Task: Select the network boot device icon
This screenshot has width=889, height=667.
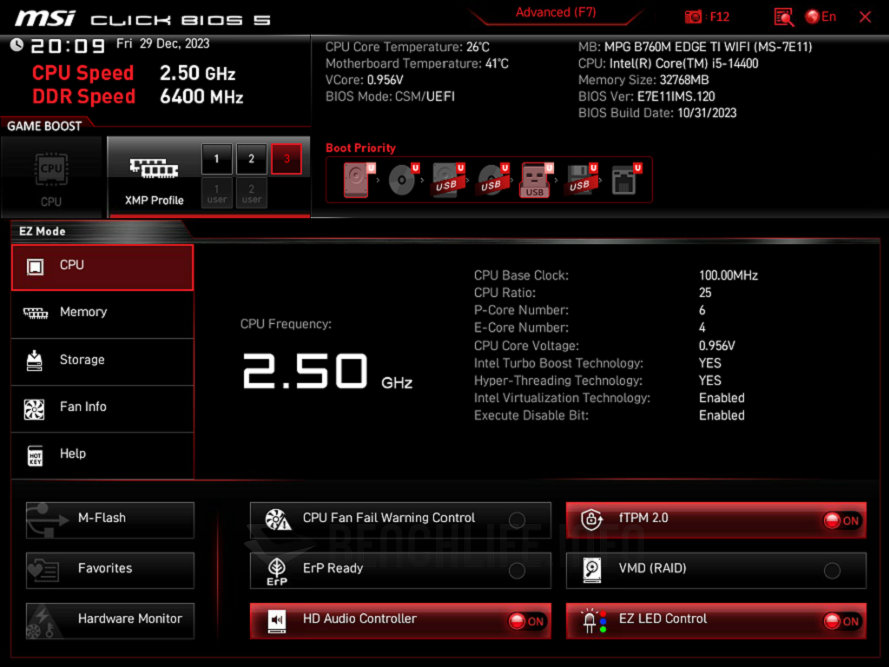Action: click(626, 180)
